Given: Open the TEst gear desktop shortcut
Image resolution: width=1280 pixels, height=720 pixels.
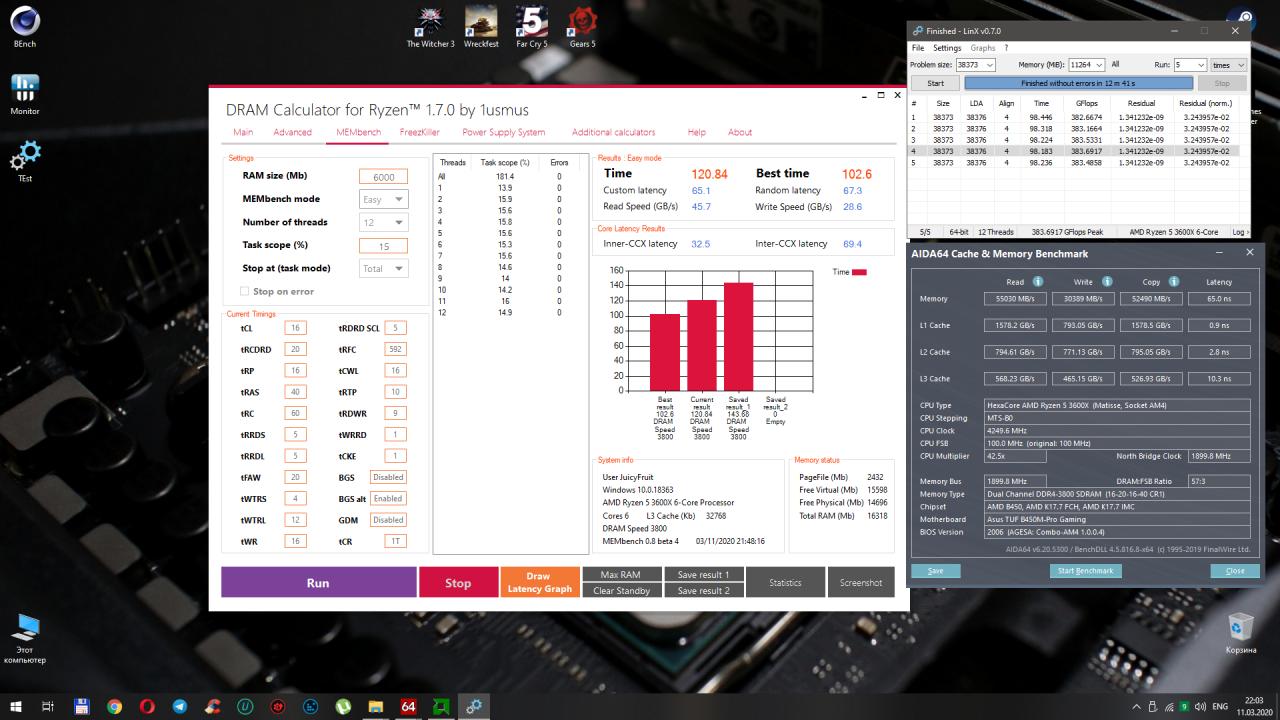Looking at the screenshot, I should pos(25,160).
